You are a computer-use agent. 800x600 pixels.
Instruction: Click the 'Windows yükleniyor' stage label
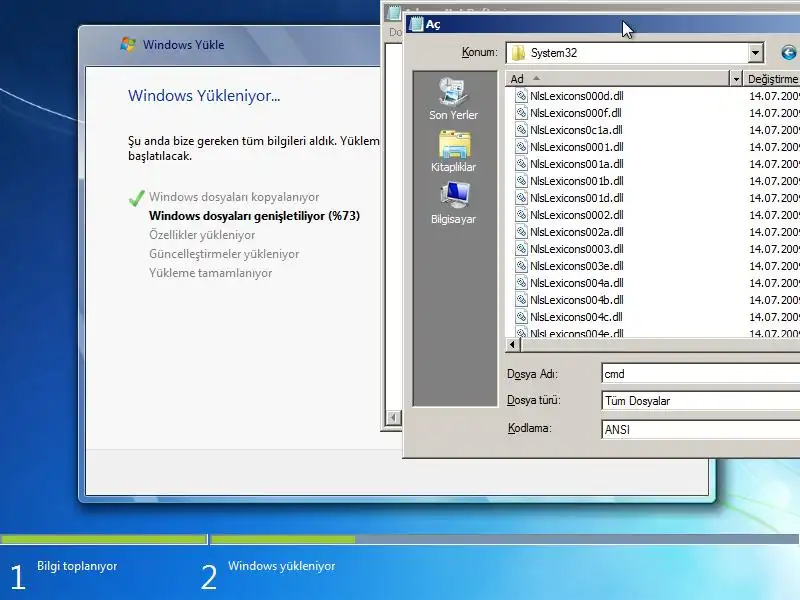[282, 566]
